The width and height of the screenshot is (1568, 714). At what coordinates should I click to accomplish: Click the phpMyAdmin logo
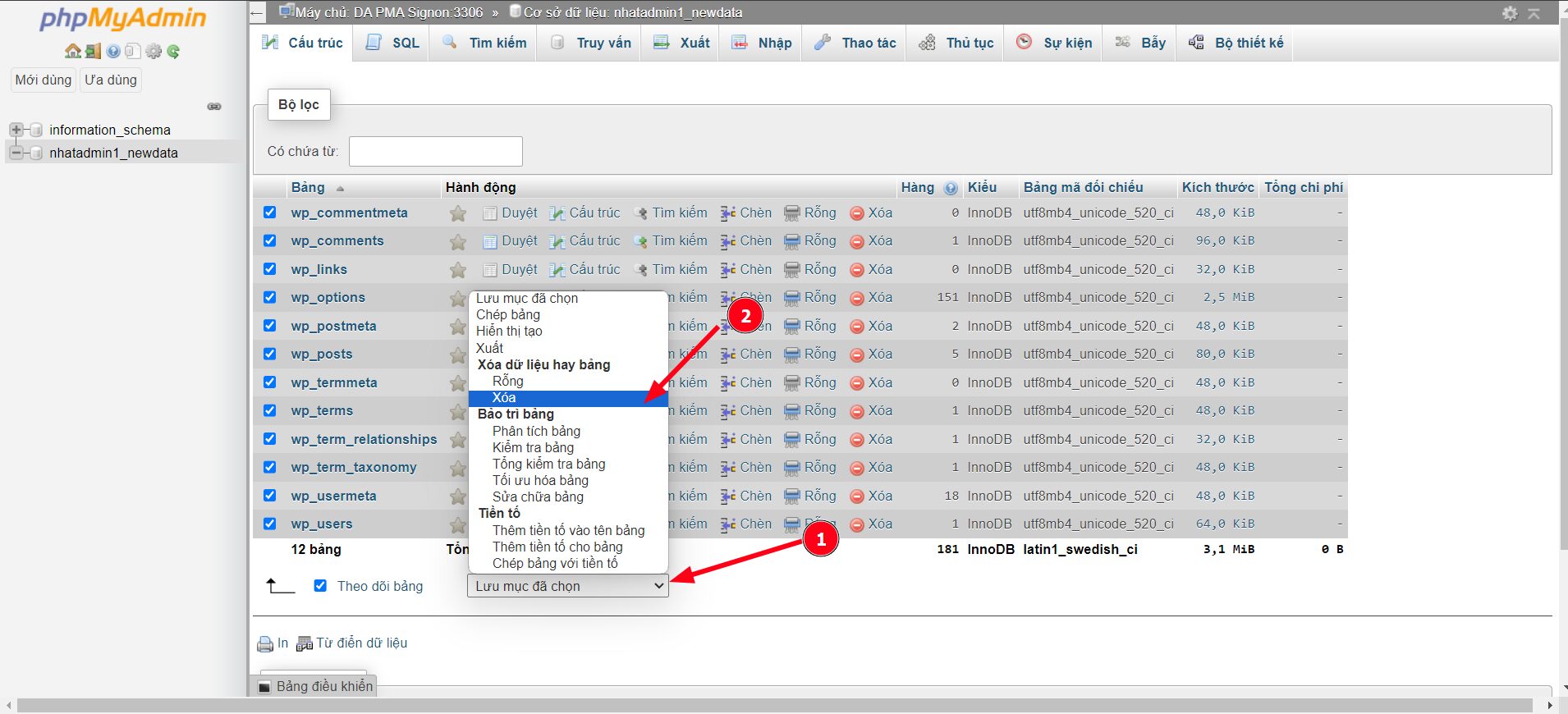coord(123,19)
